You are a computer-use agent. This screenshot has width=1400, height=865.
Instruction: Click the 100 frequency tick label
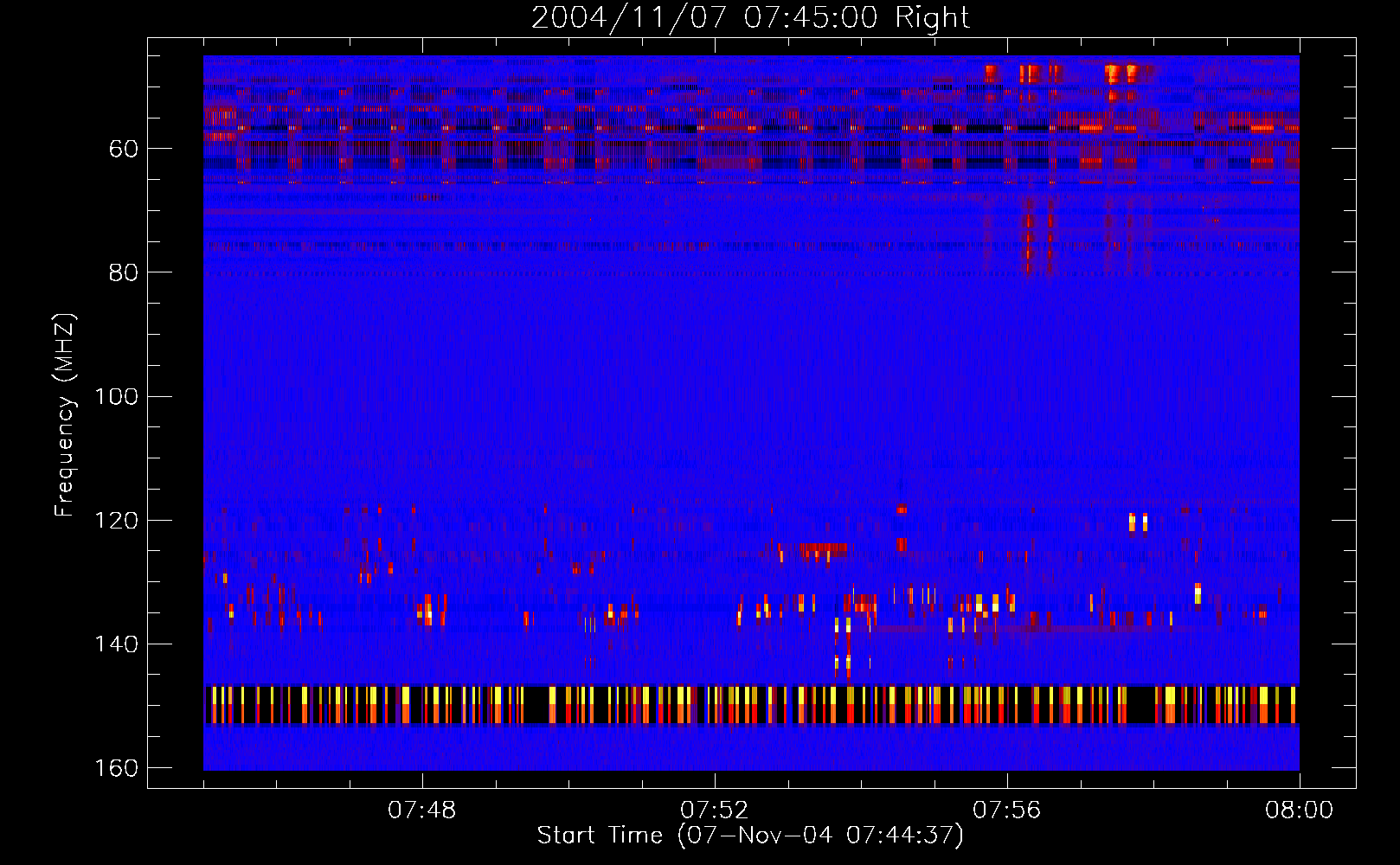(x=117, y=397)
